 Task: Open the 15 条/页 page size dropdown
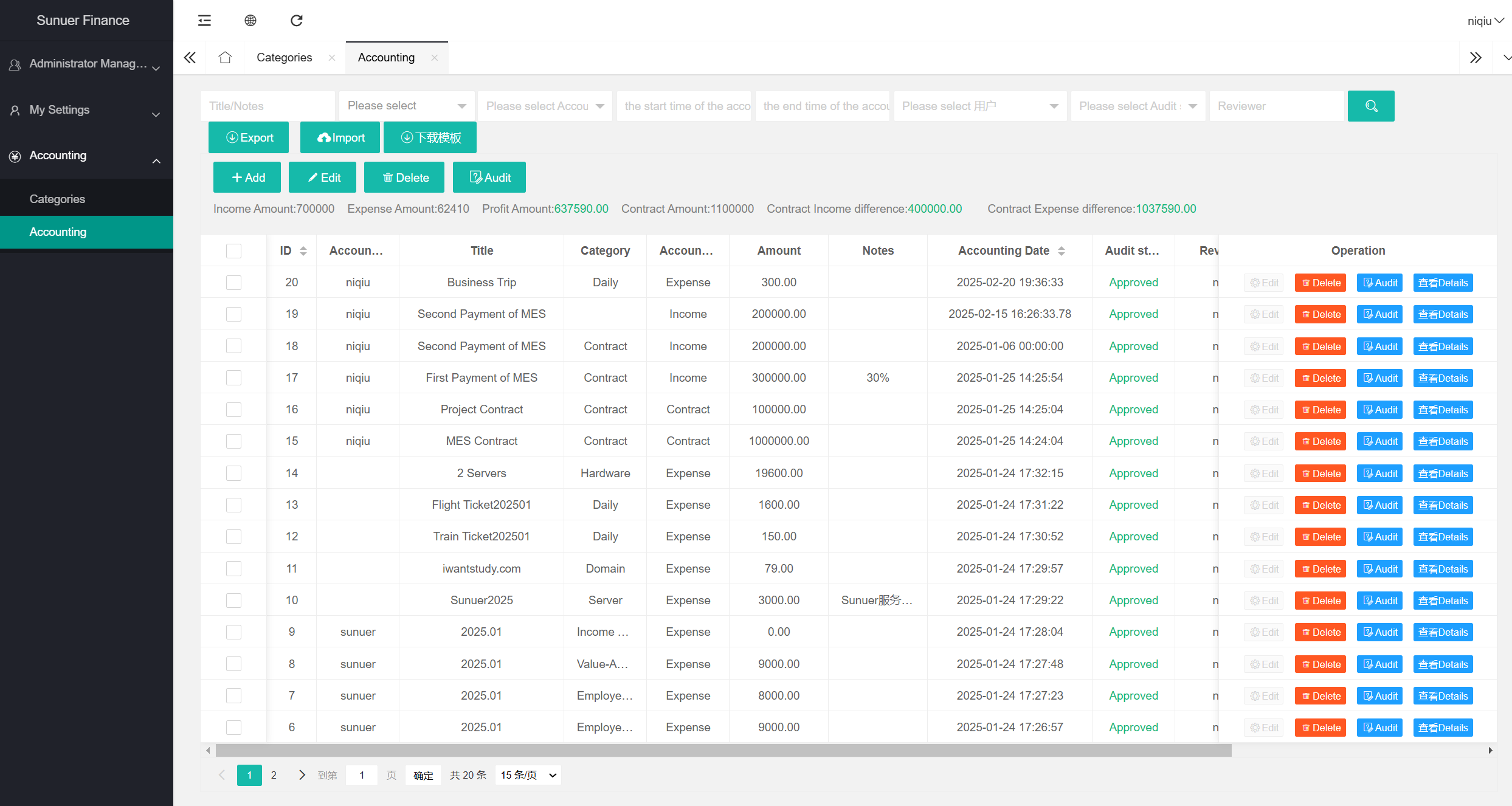[528, 775]
